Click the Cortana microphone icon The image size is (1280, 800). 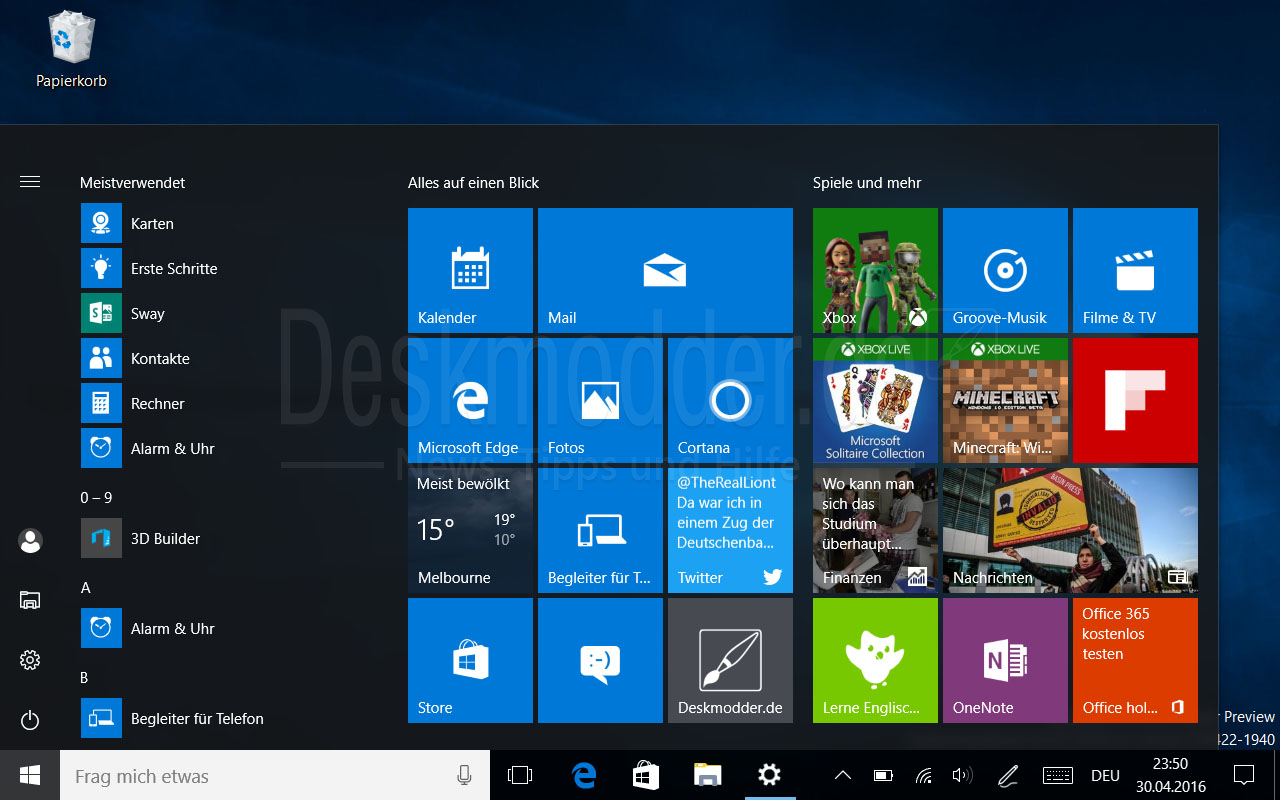pos(464,775)
